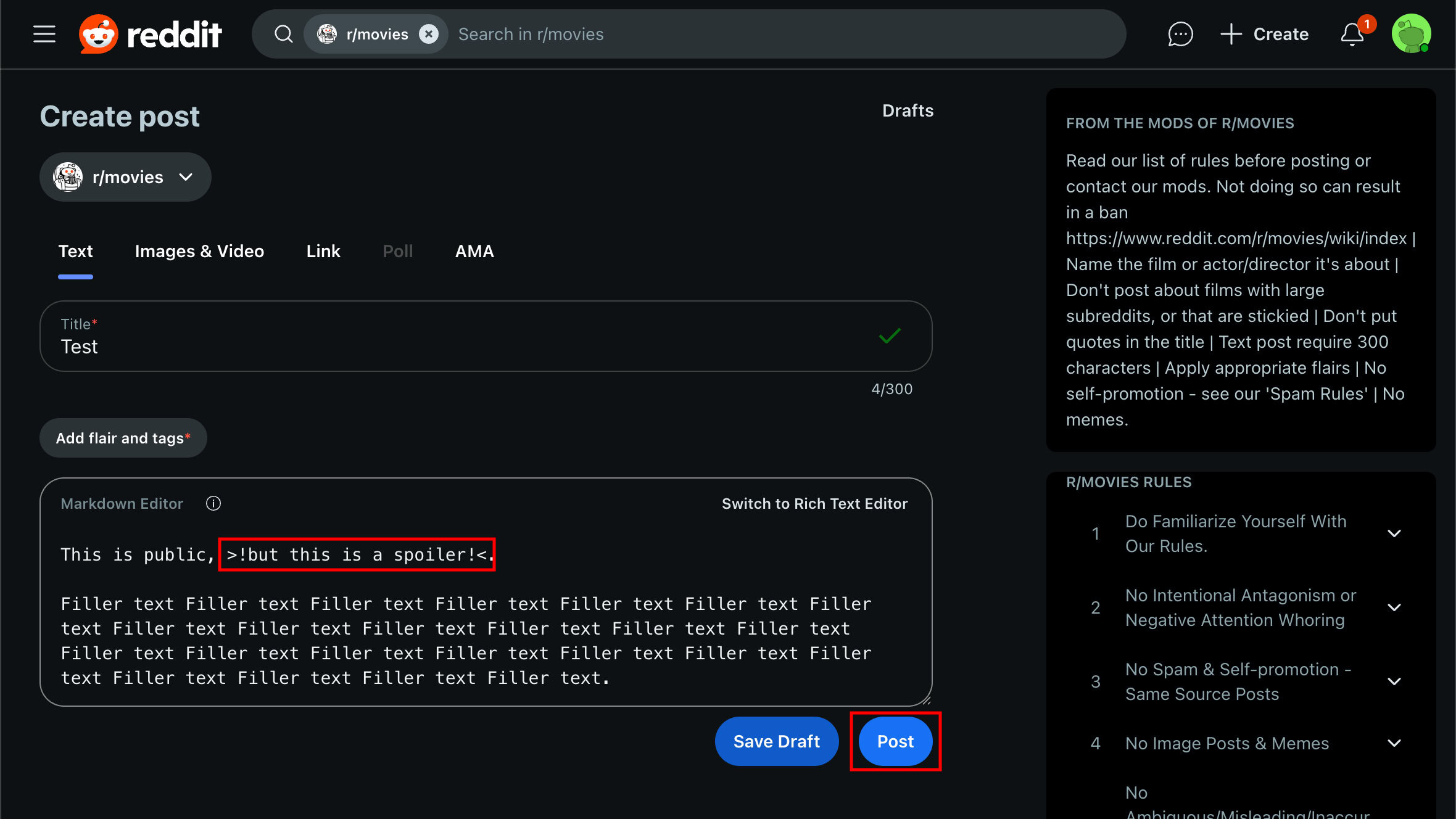Open the notifications bell

[x=1352, y=34]
